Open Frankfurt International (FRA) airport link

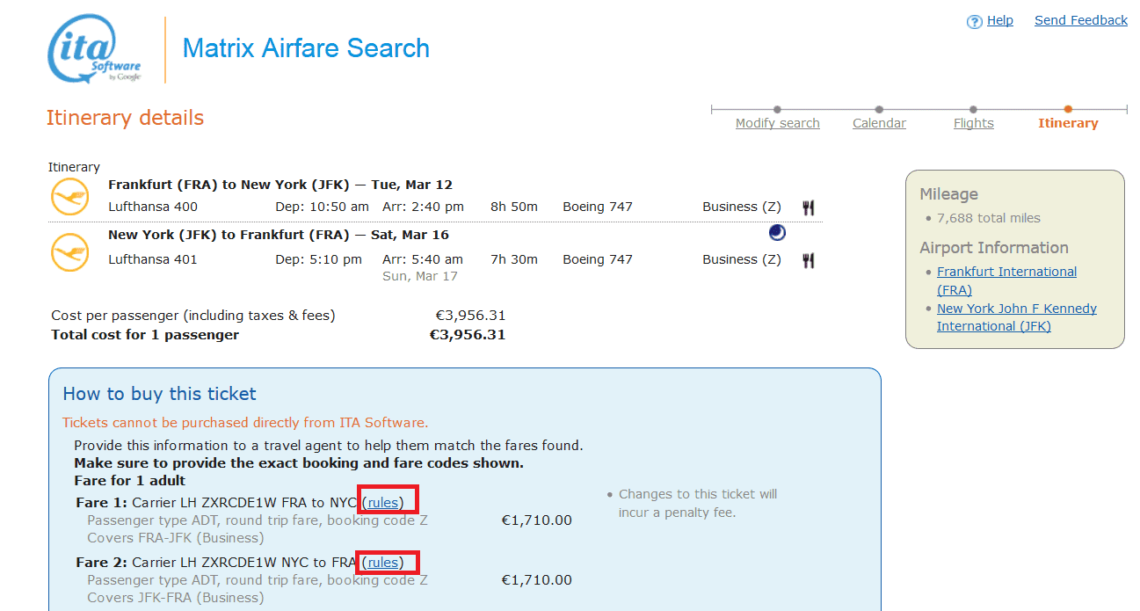click(1006, 281)
